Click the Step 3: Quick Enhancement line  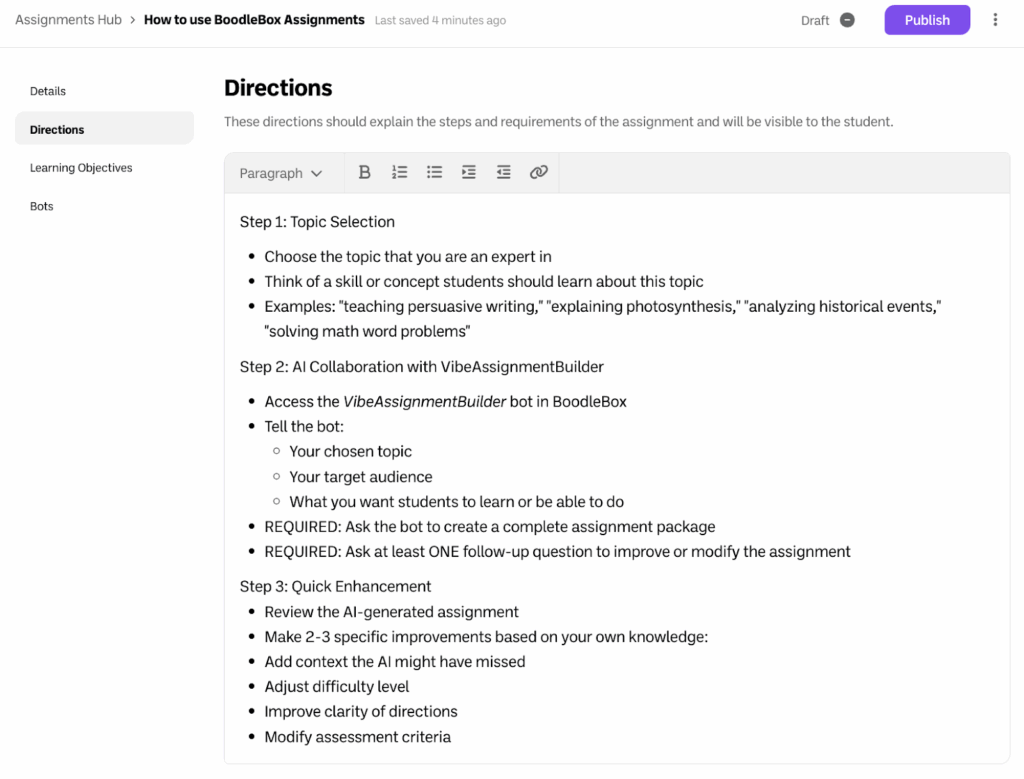[x=335, y=586]
